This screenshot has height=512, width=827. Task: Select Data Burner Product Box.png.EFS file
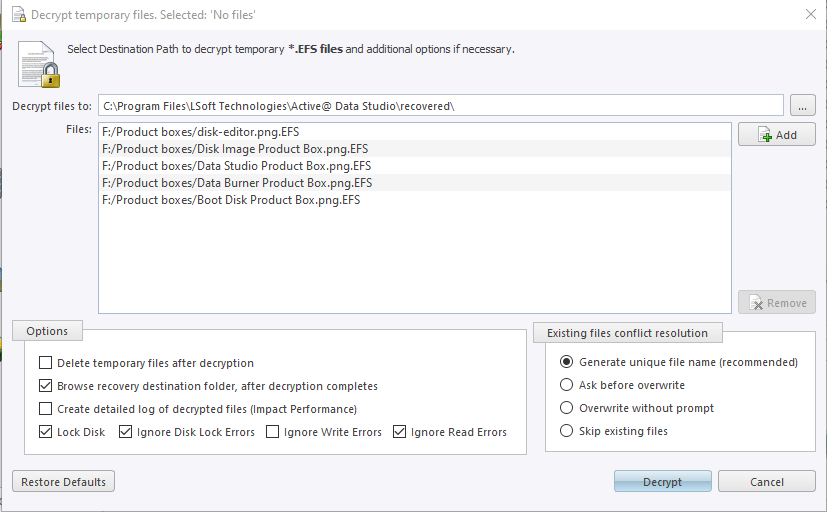click(415, 182)
